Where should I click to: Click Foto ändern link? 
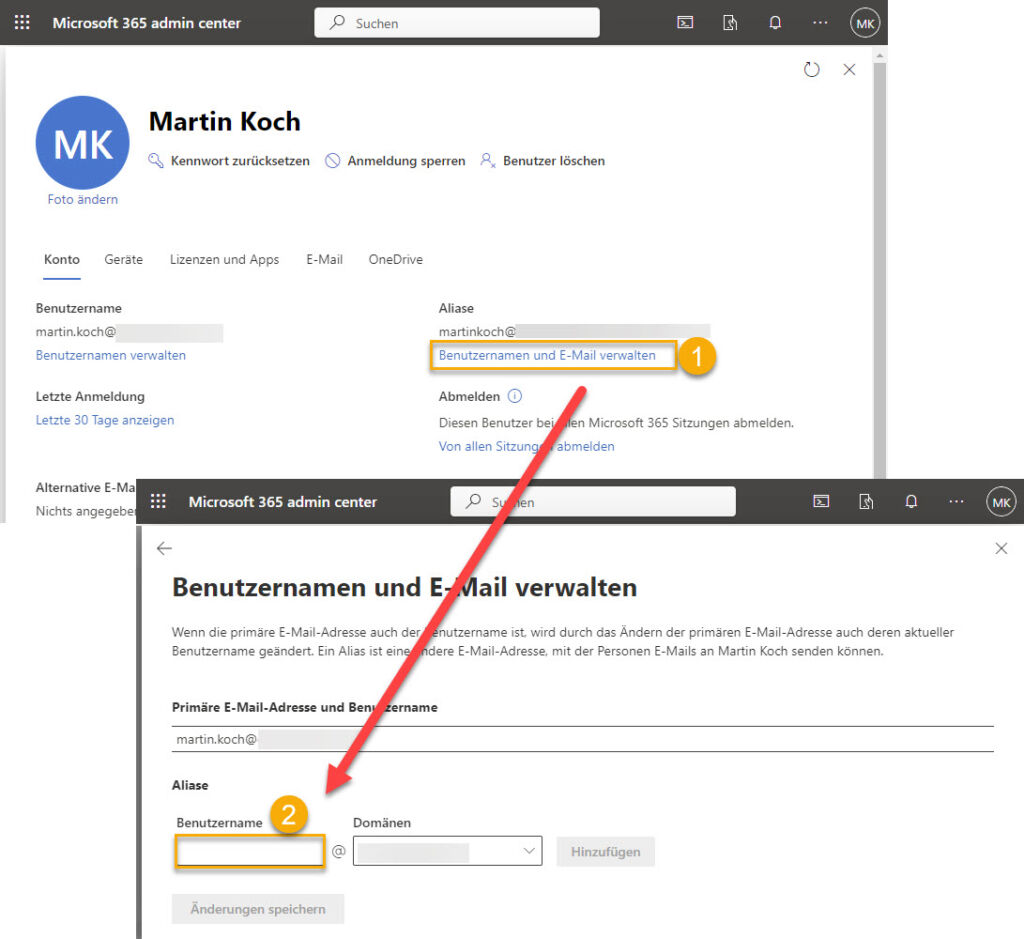pyautogui.click(x=83, y=199)
